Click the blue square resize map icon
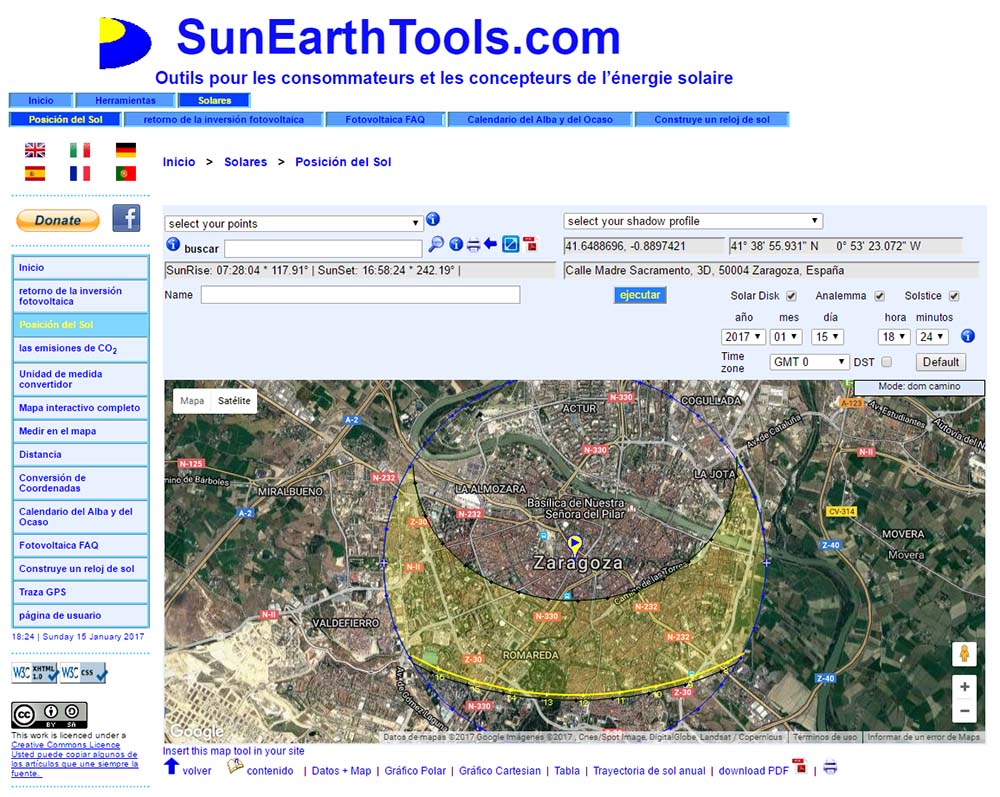 click(511, 244)
